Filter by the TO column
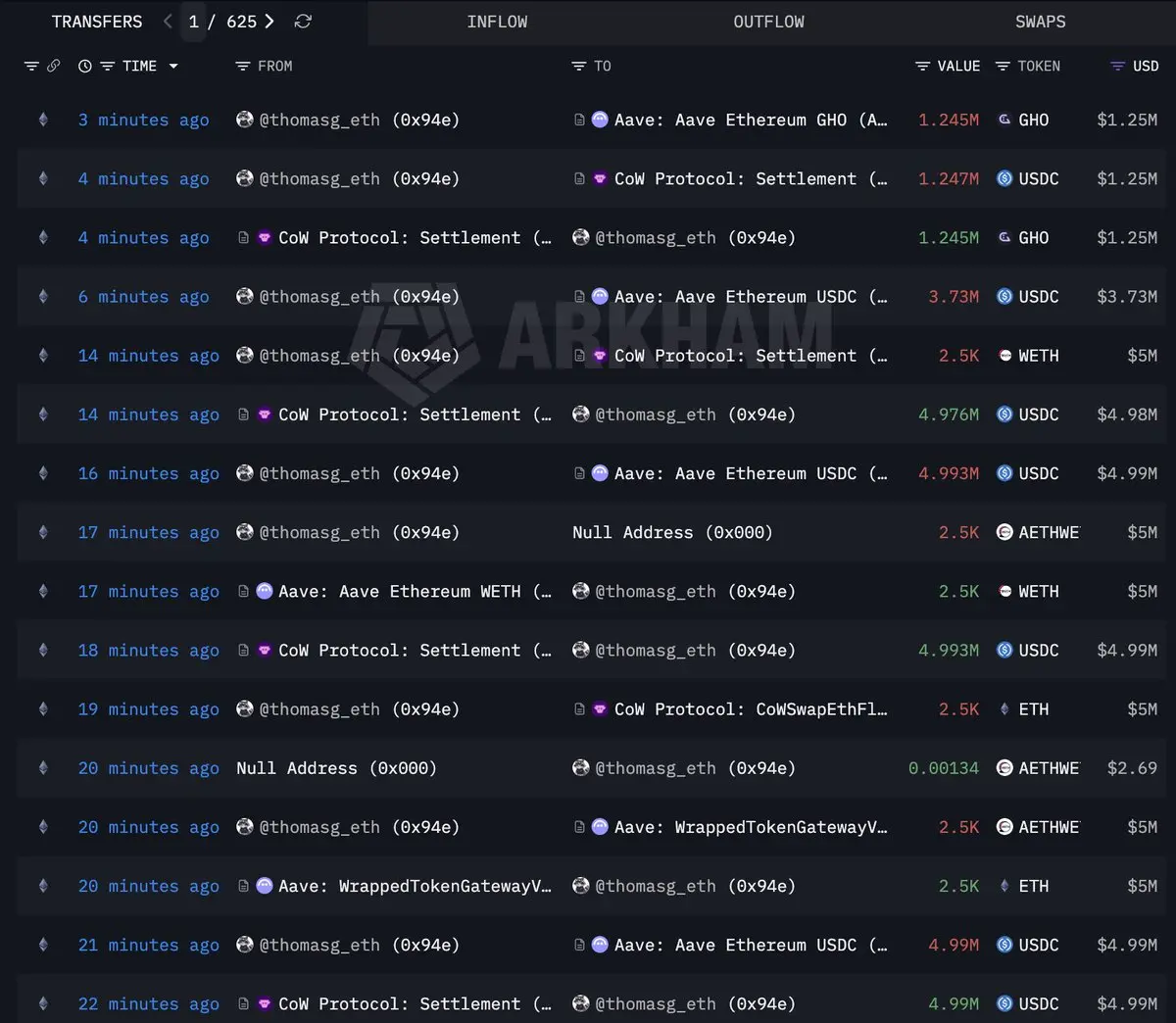This screenshot has width=1176, height=1023. point(579,66)
